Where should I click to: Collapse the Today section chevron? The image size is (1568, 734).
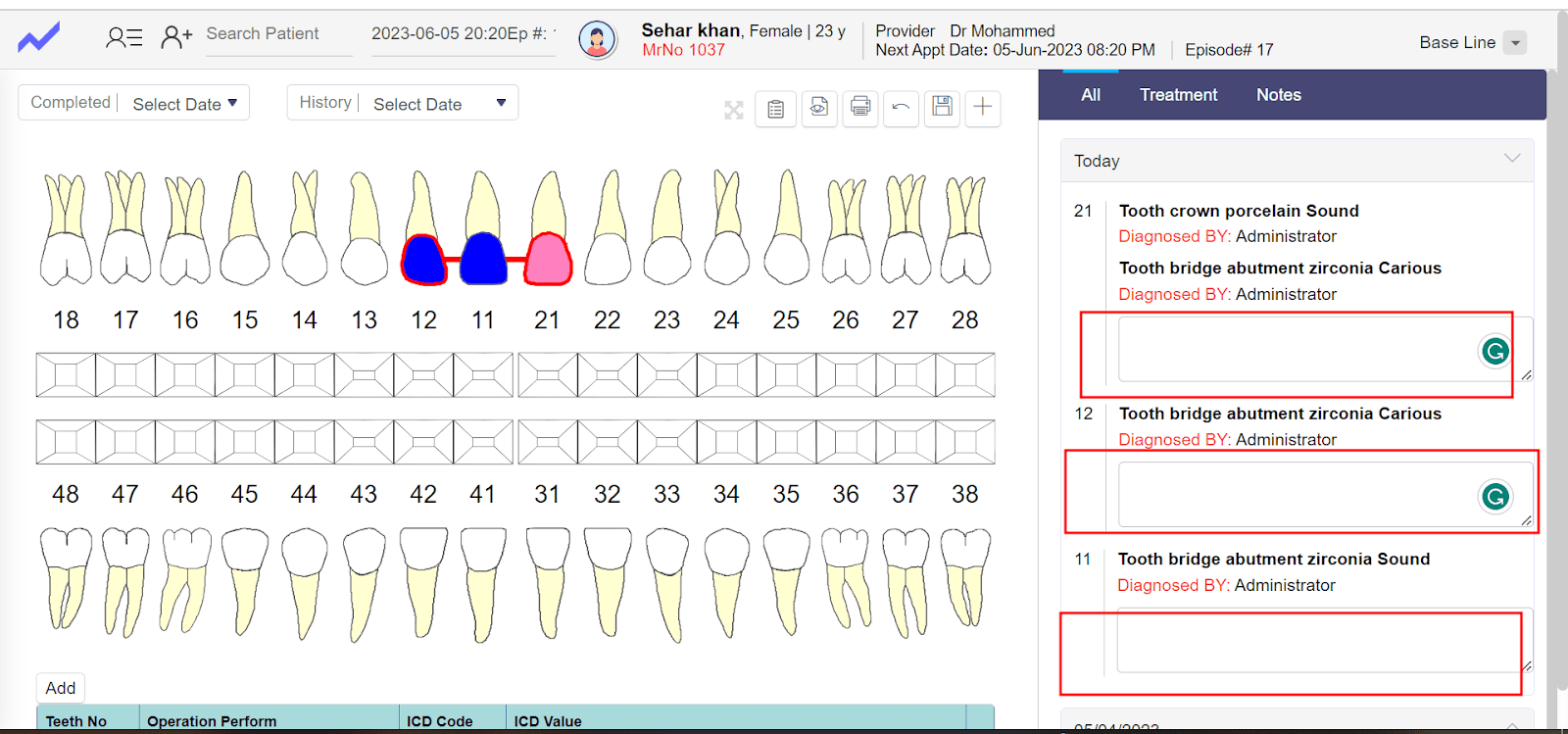[1512, 159]
